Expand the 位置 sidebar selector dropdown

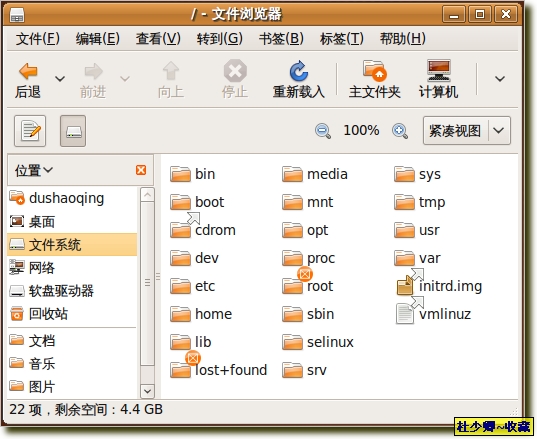34,170
